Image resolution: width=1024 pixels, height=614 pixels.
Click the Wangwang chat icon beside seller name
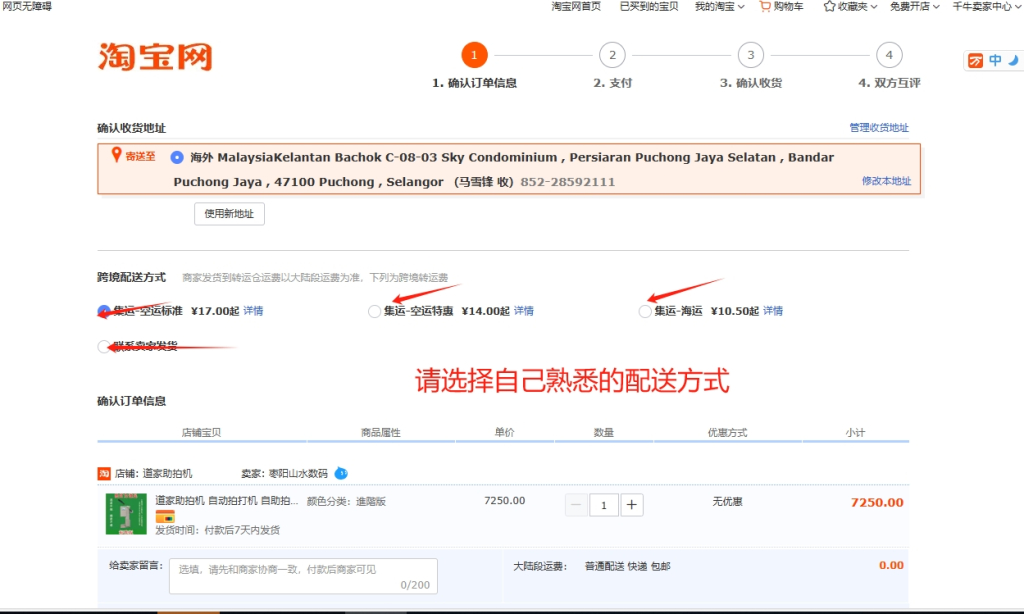coord(341,473)
